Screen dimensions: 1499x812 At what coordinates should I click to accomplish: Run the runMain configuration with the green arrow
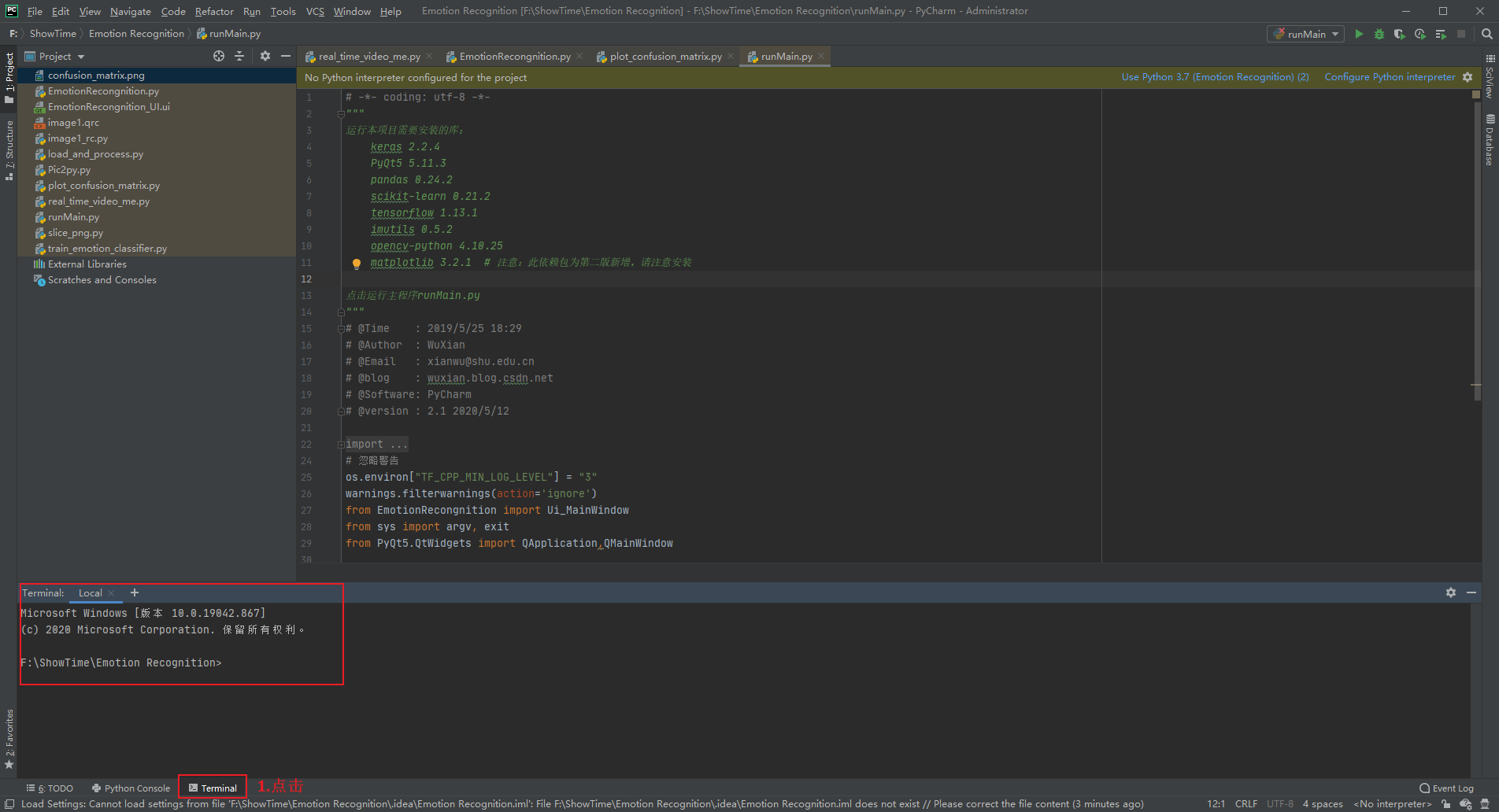coord(1359,34)
